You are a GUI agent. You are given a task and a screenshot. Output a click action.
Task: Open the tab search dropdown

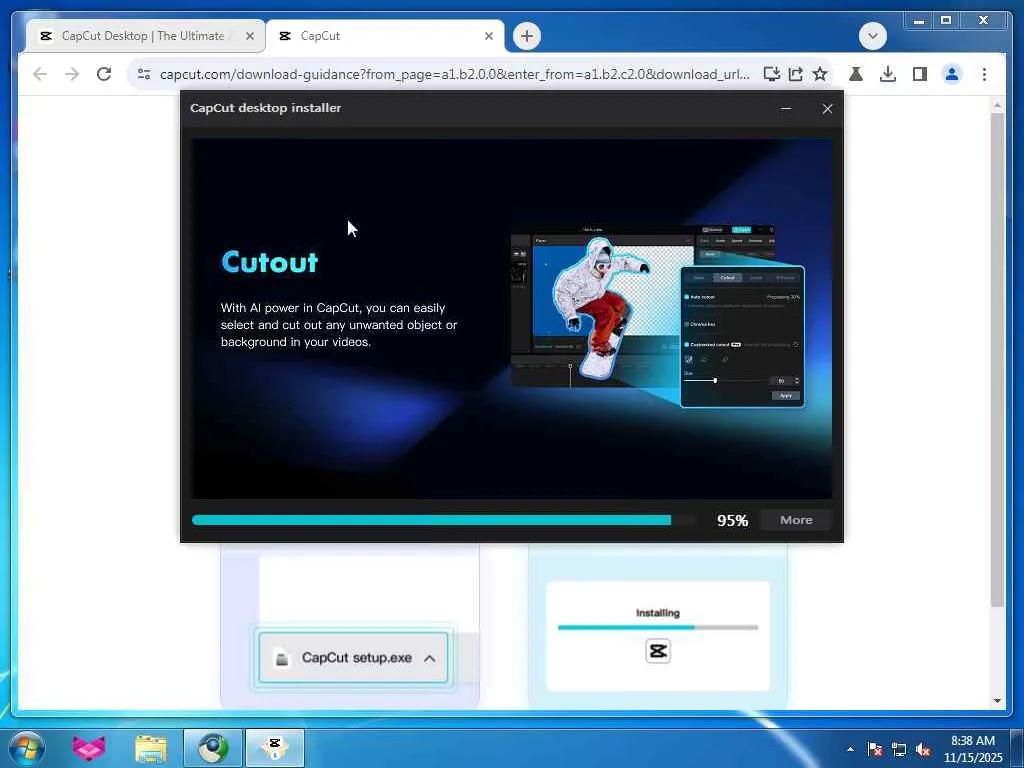click(x=872, y=36)
